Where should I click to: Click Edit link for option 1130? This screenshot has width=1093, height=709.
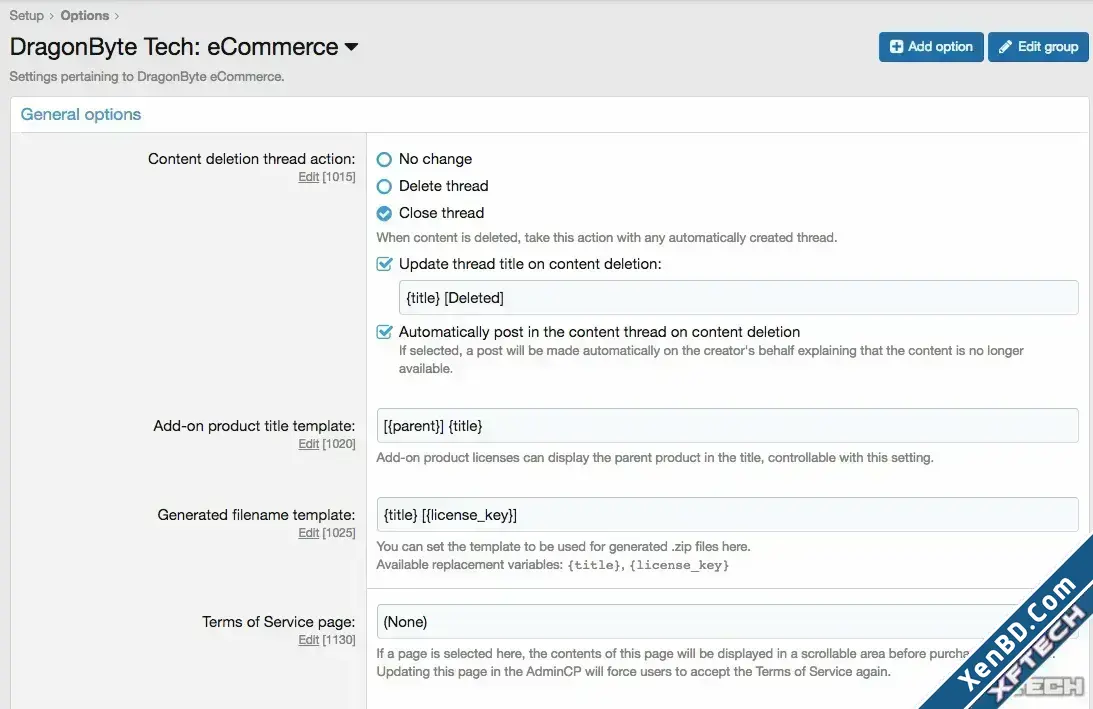308,640
